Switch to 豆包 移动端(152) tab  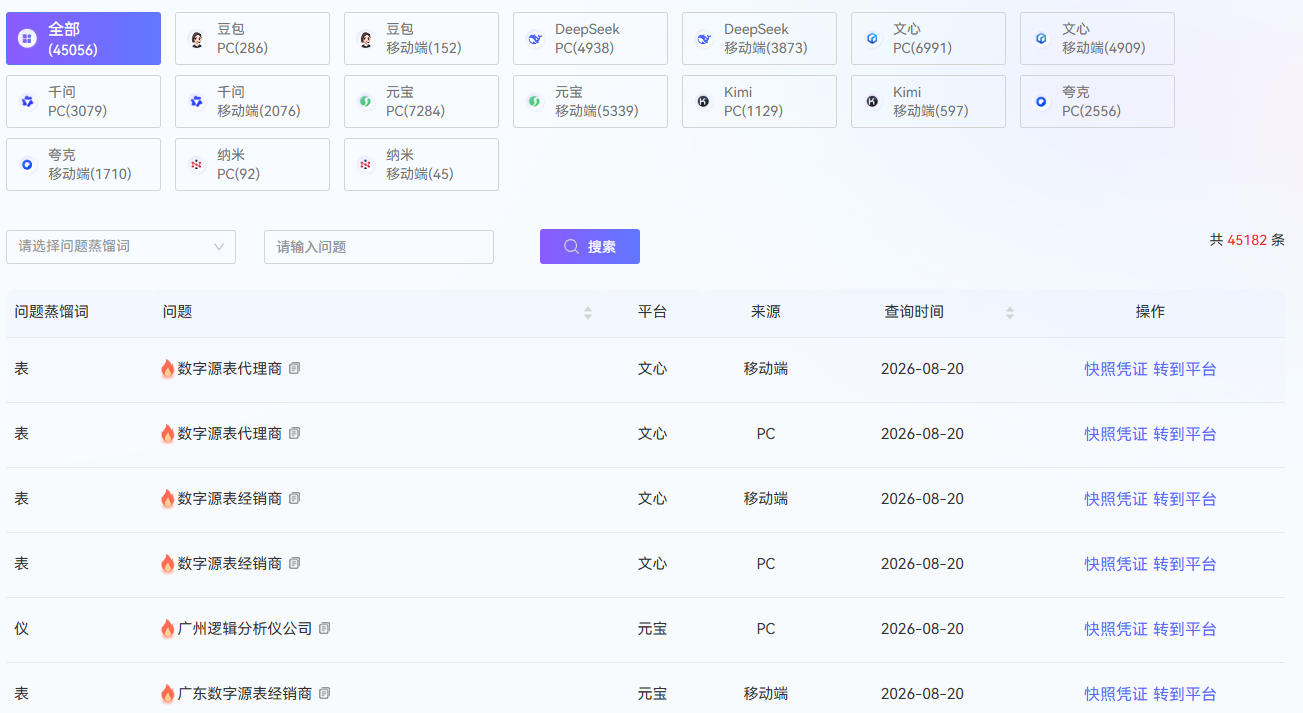(x=421, y=38)
